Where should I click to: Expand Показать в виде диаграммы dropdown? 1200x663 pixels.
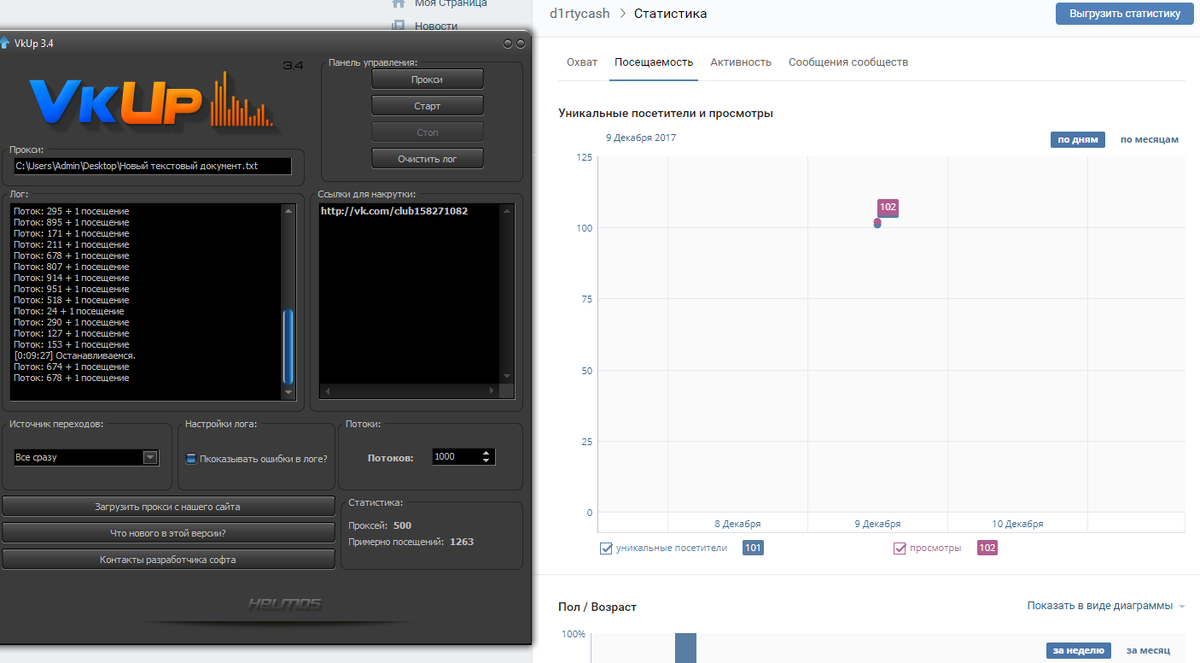[x=1106, y=606]
